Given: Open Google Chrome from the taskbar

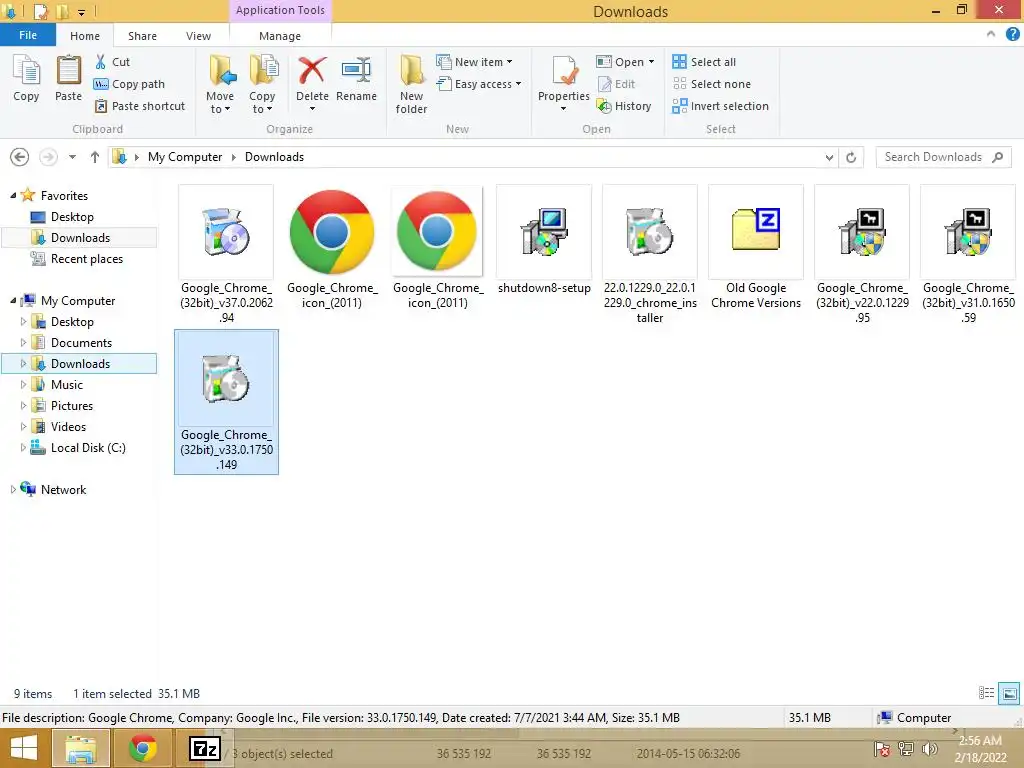Looking at the screenshot, I should point(142,748).
